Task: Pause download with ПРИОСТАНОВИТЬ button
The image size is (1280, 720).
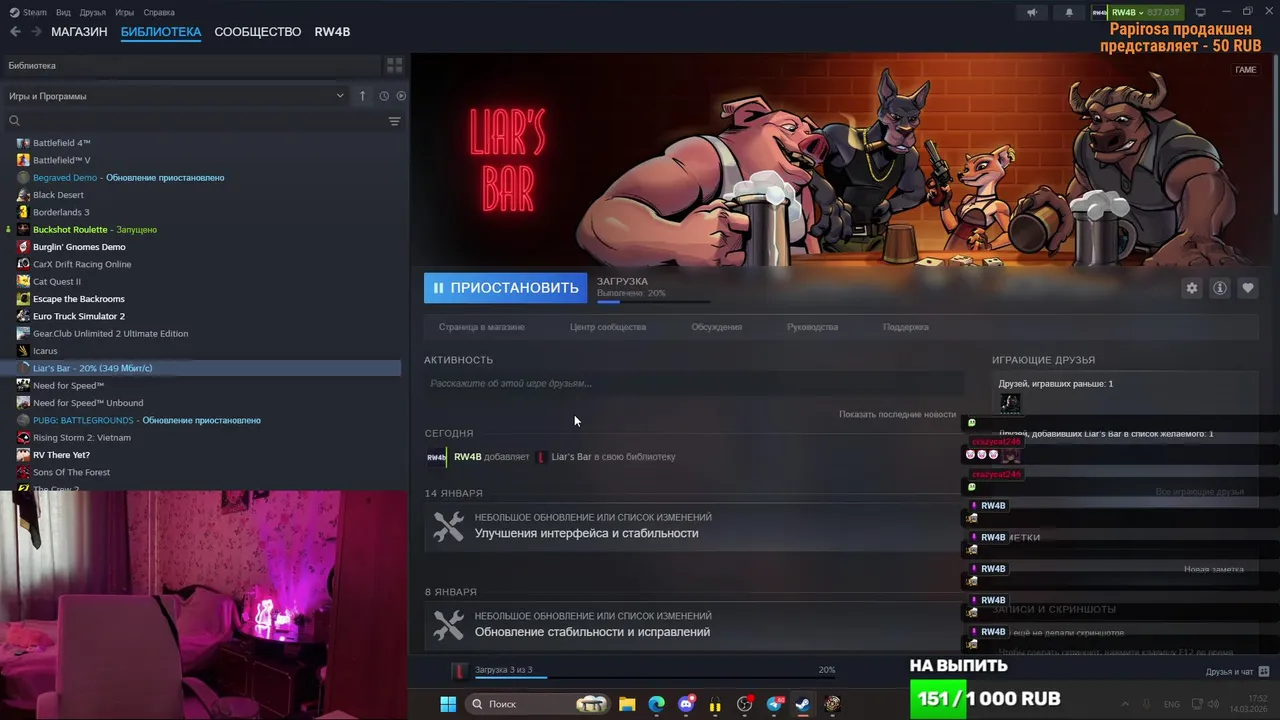Action: click(505, 288)
